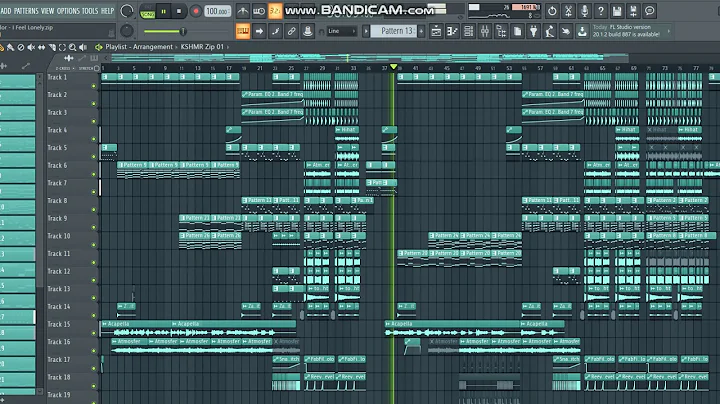Click the scissors cut icon beside undo history
The image size is (720, 404).
[x=568, y=11]
